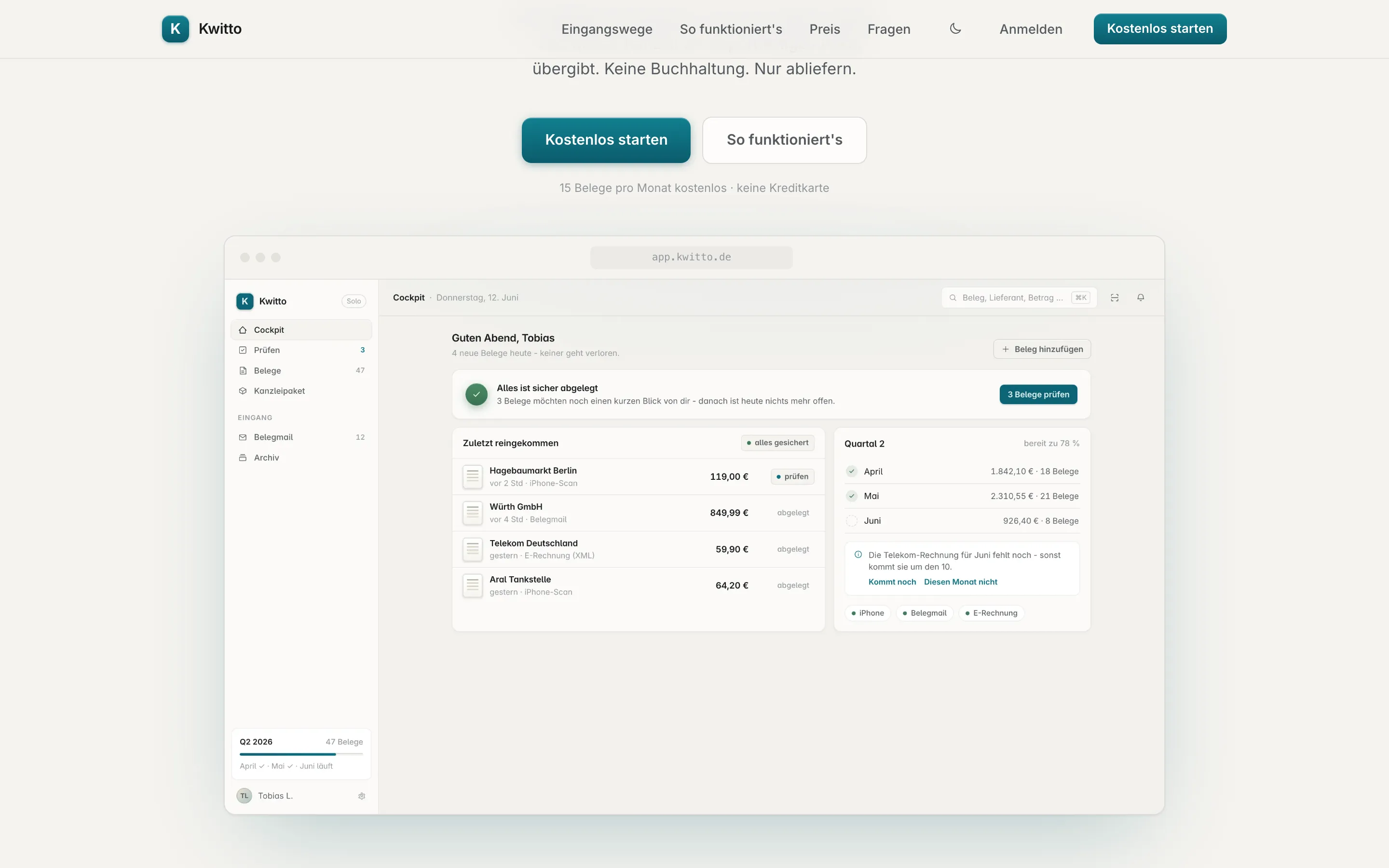Click the amount 64,20 €
1389x868 pixels.
coord(732,585)
